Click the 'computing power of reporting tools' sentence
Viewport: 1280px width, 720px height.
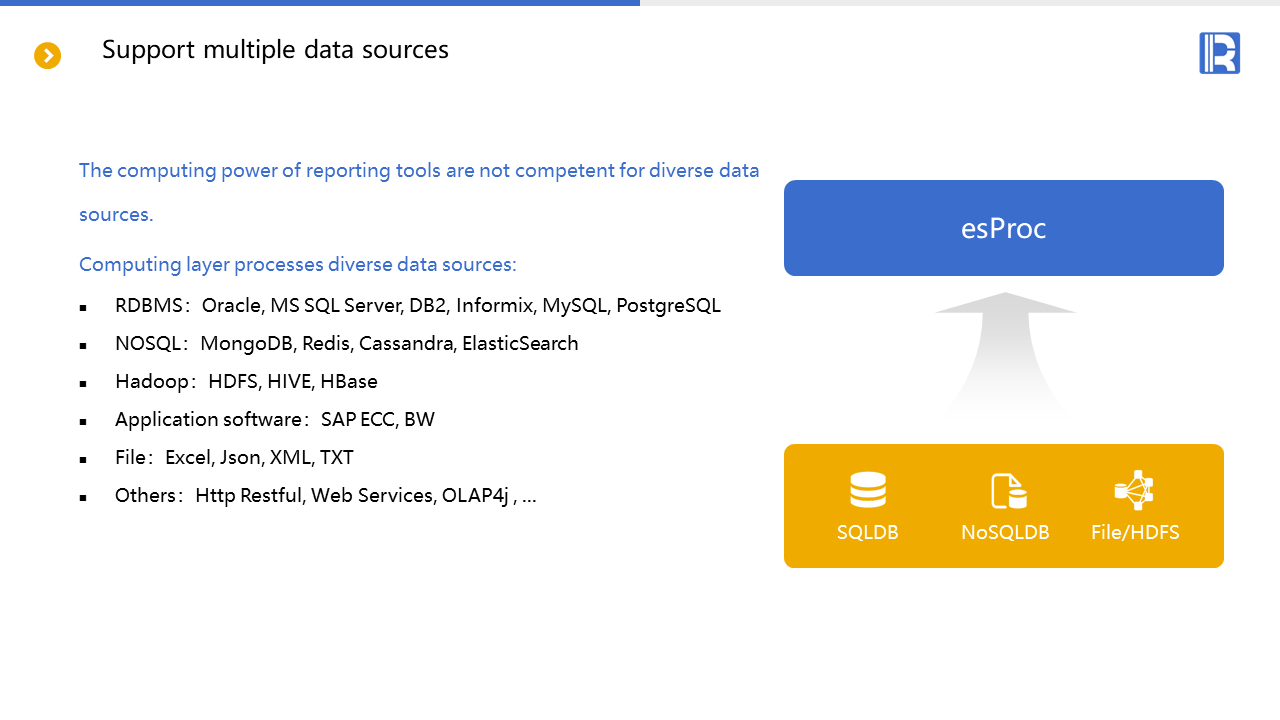pyautogui.click(x=418, y=171)
